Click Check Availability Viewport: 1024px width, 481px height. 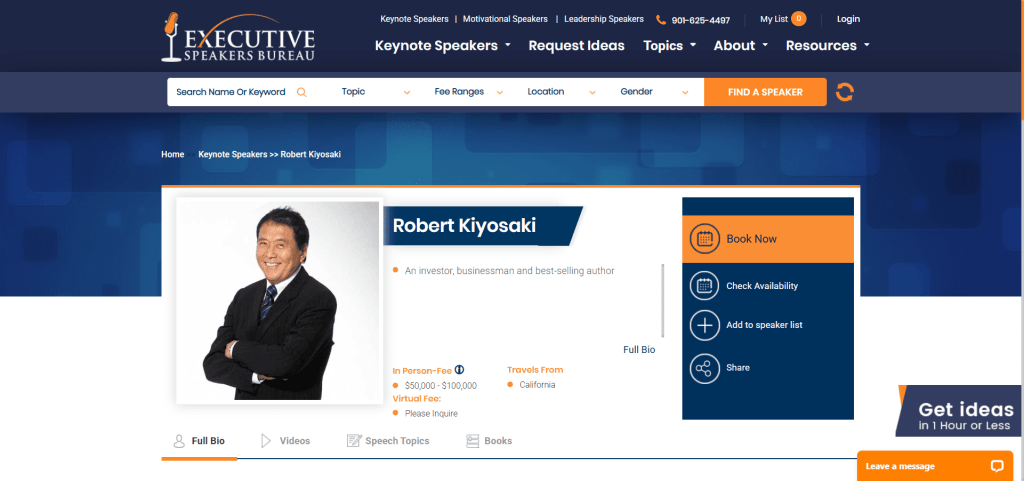coord(762,286)
